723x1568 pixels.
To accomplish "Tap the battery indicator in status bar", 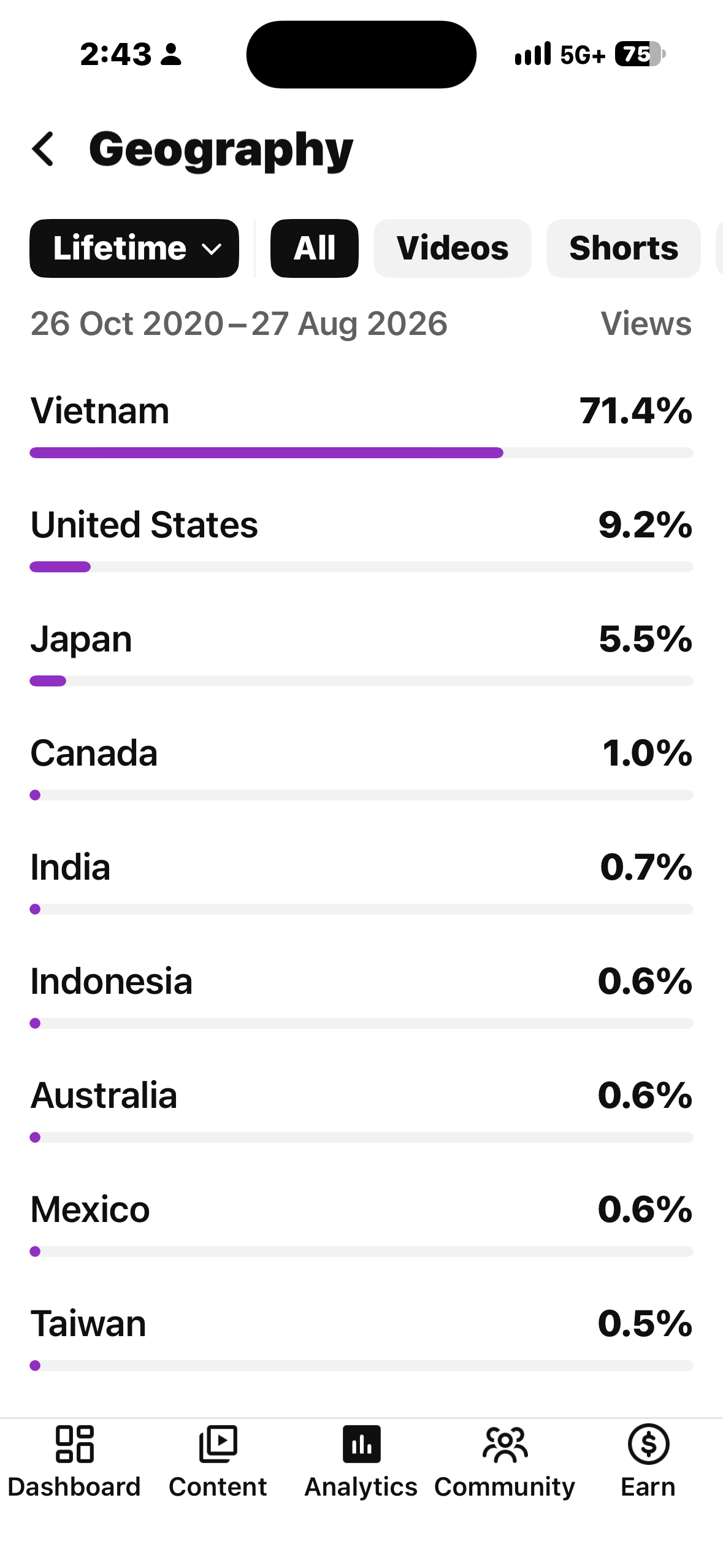I will pos(640,54).
